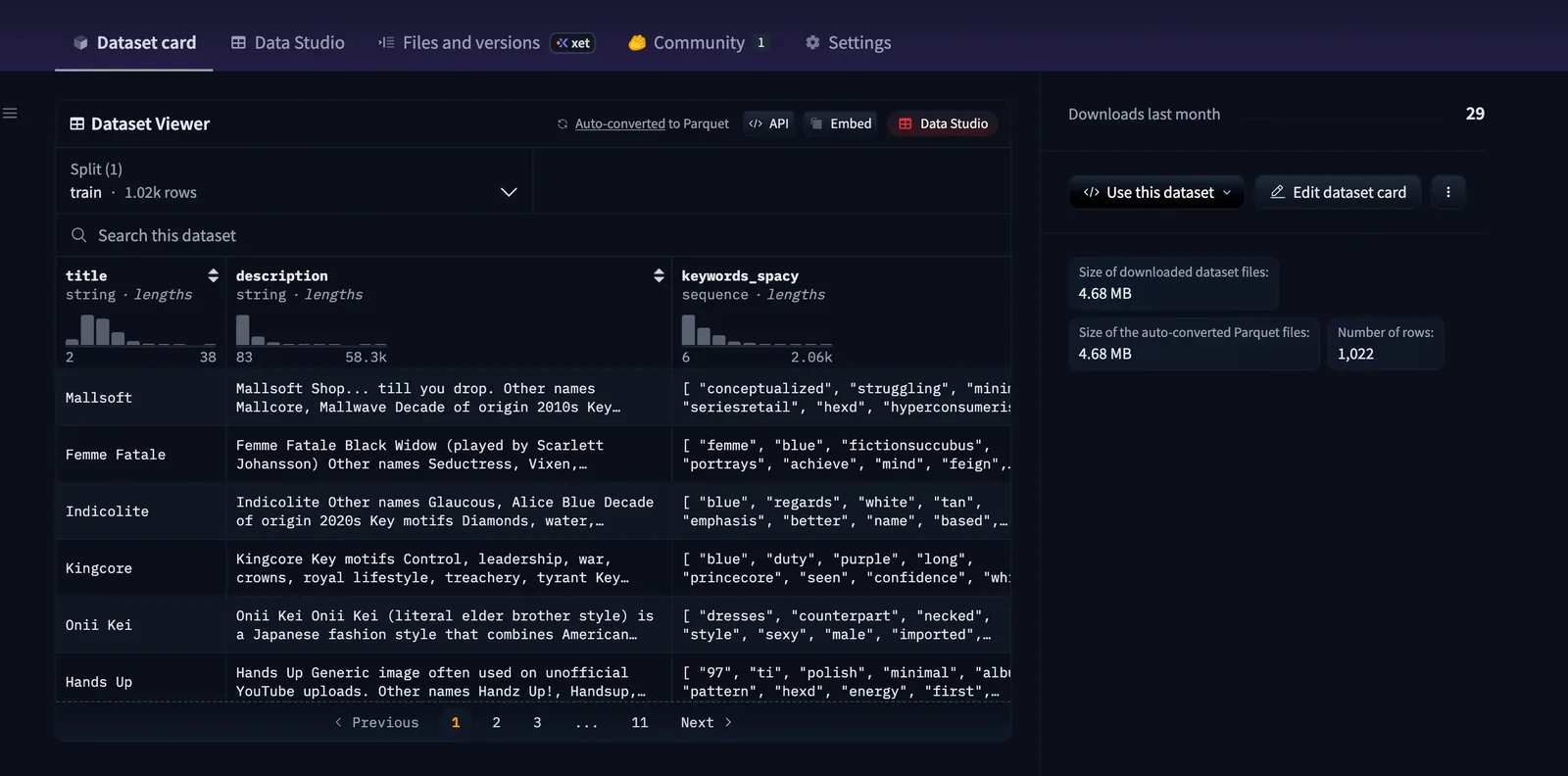Screen dimensions: 1568x776
Task: Click the Downloads last month count 29
Action: coord(1475,114)
